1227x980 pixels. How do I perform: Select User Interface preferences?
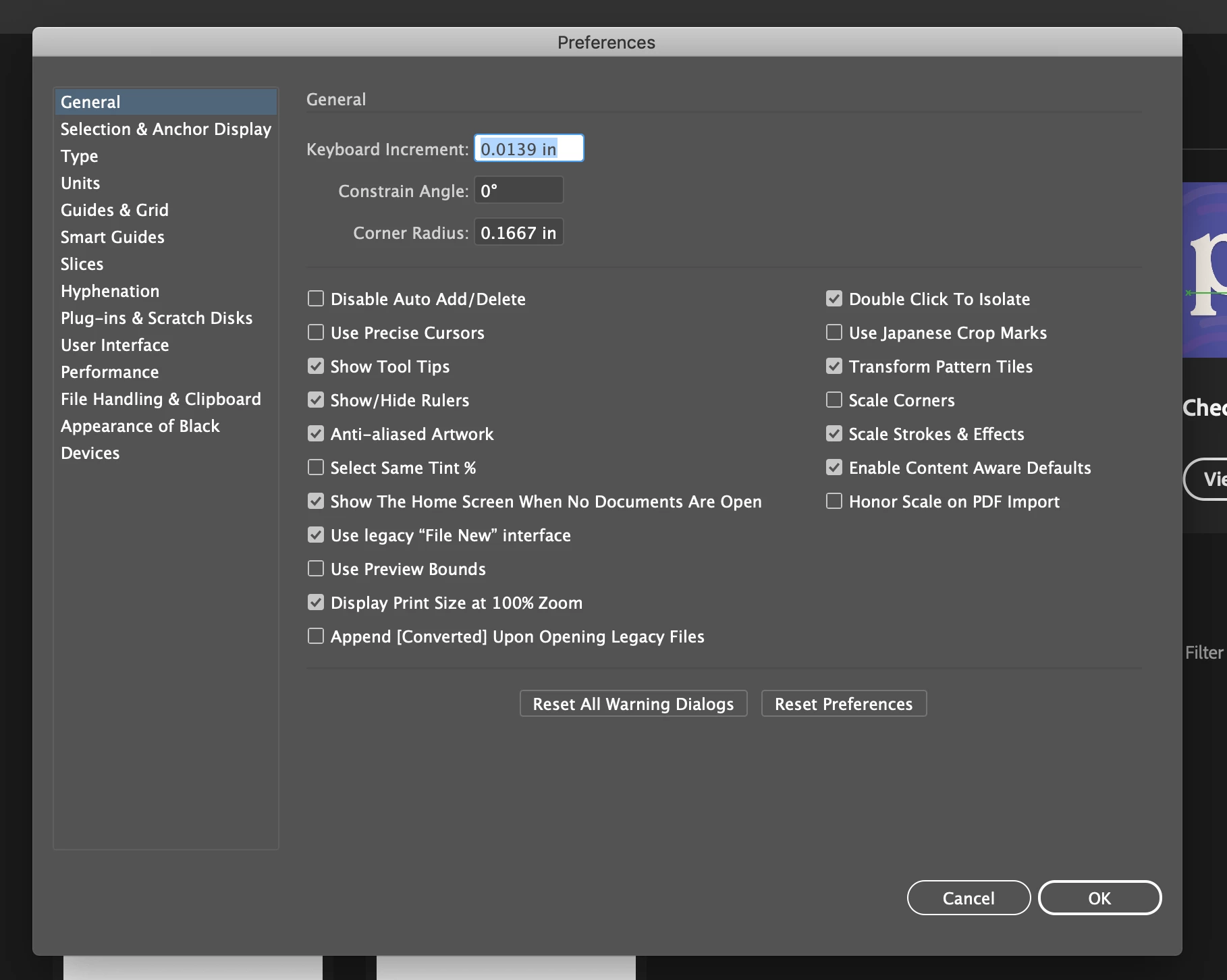click(165, 345)
